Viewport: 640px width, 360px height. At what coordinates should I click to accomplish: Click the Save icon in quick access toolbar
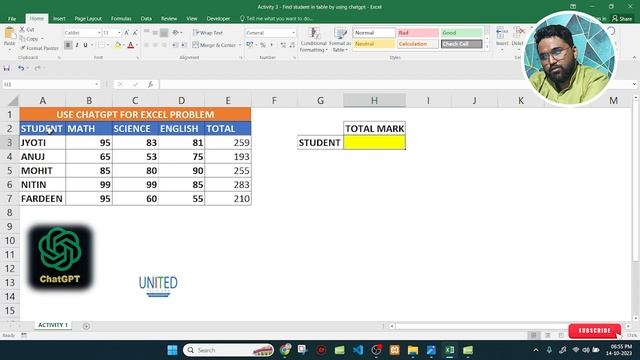click(7, 68)
